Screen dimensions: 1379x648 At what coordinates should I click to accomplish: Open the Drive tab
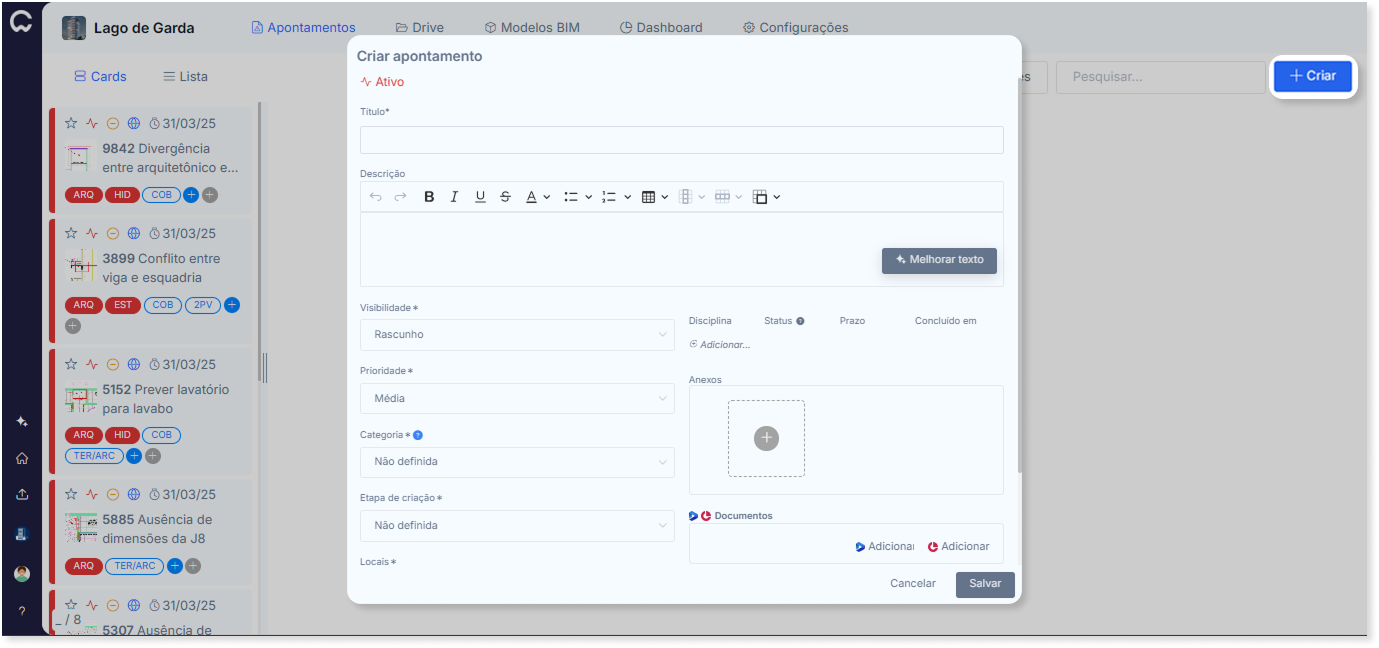(420, 28)
